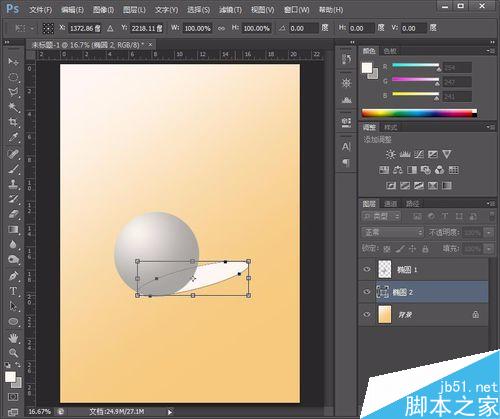Switch to the 通道 tab
The height and width of the screenshot is (419, 500).
click(x=390, y=203)
